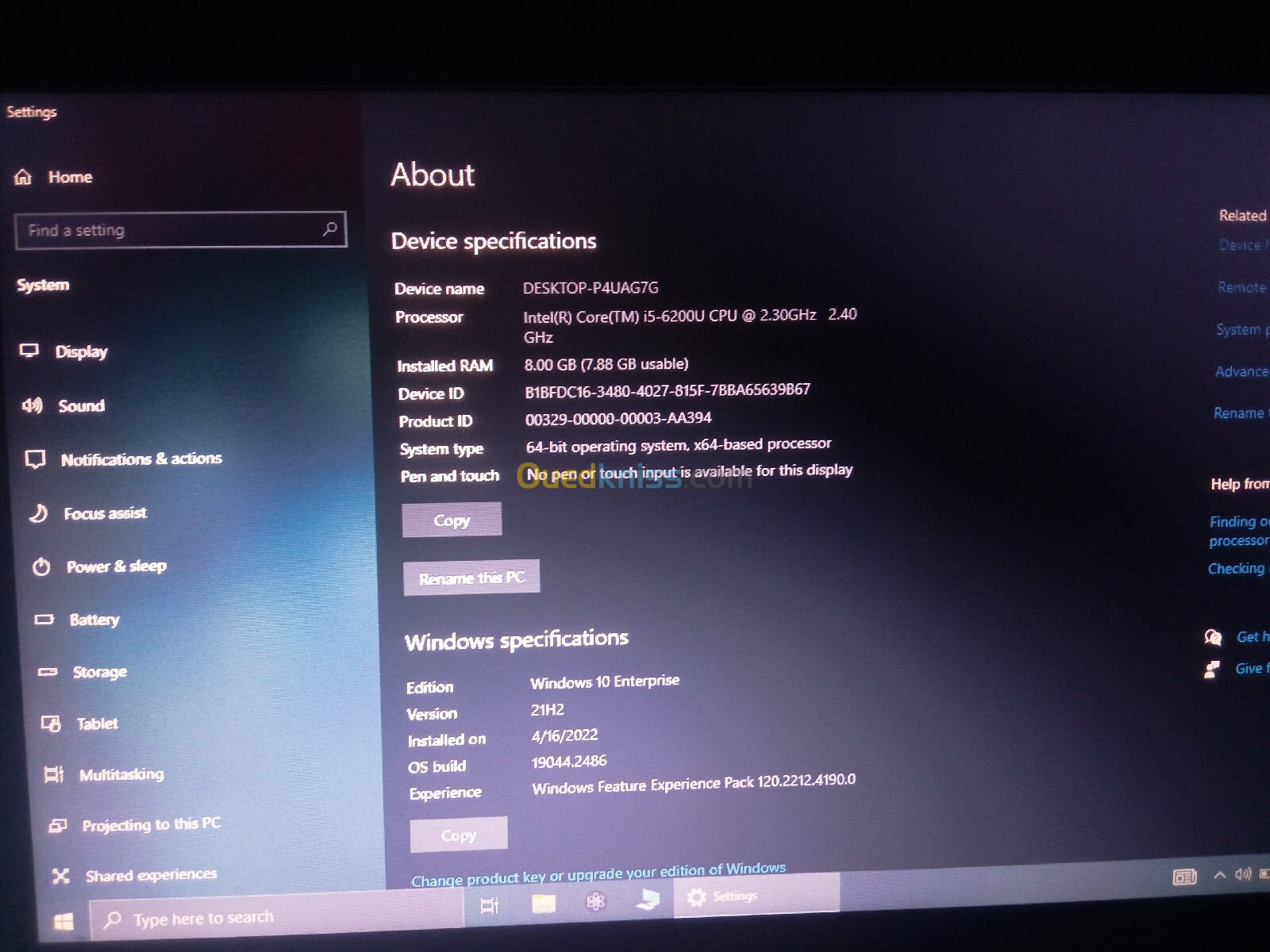Open the Shared experiences icon

coord(60,876)
